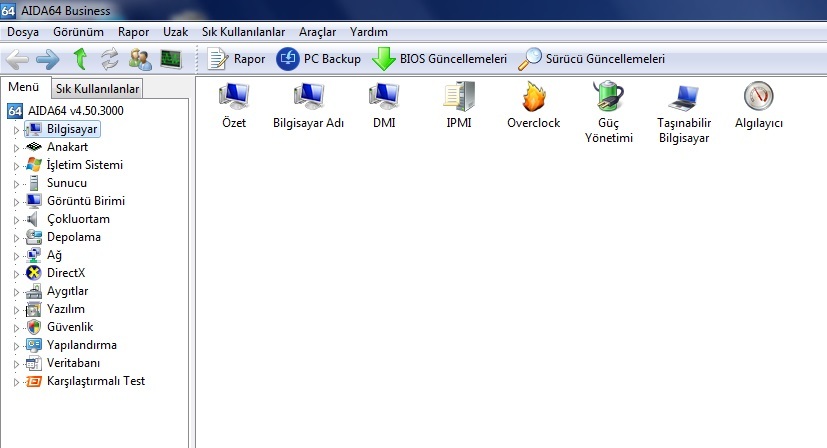Go up one level with green arrow
This screenshot has height=448, width=827.
tap(80, 59)
